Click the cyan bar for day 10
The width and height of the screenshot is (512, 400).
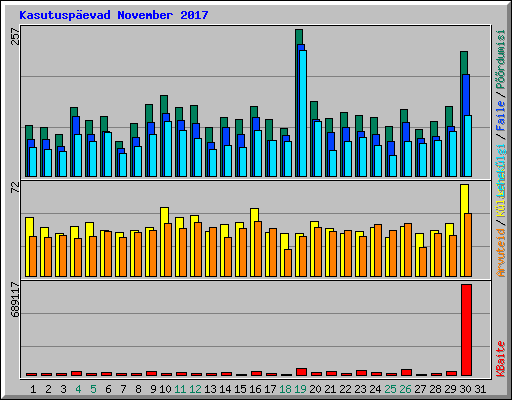click(x=168, y=149)
